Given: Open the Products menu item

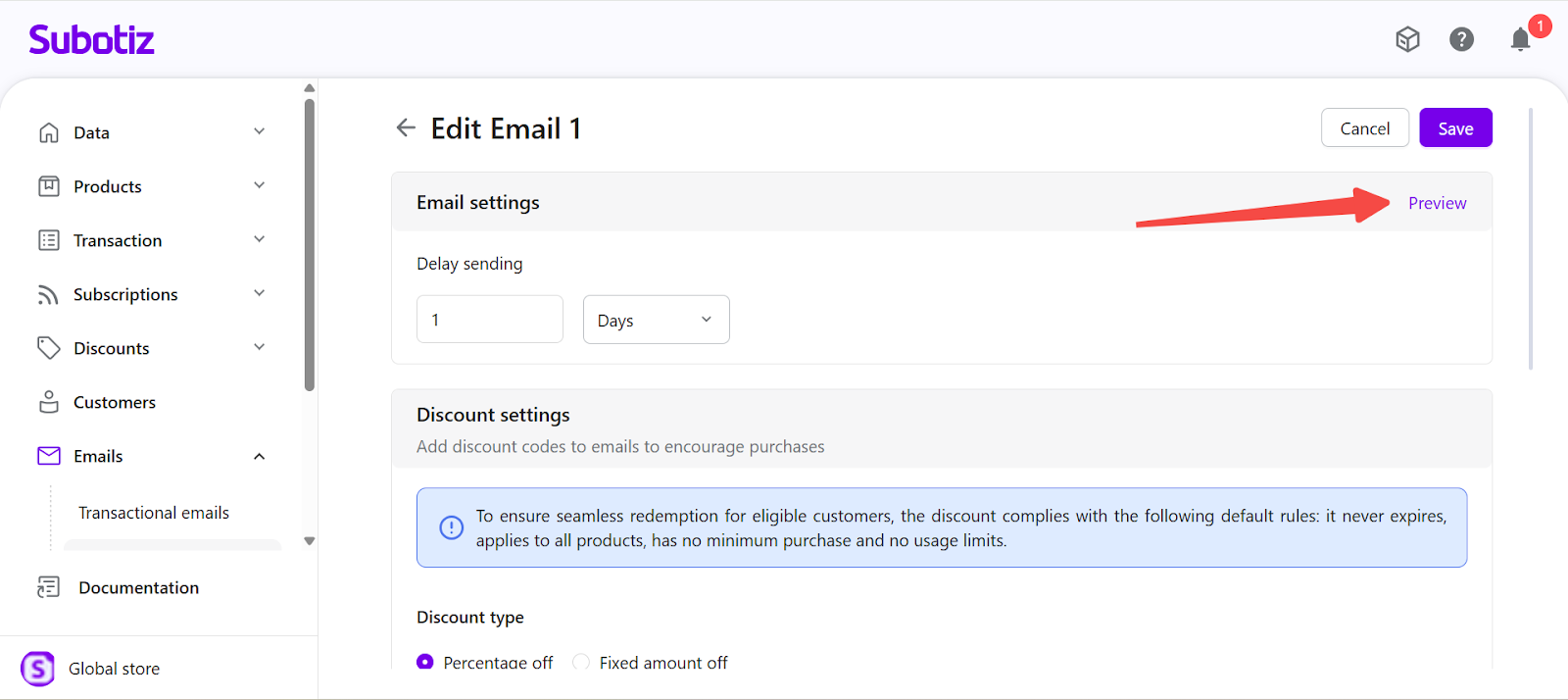Looking at the screenshot, I should (108, 186).
